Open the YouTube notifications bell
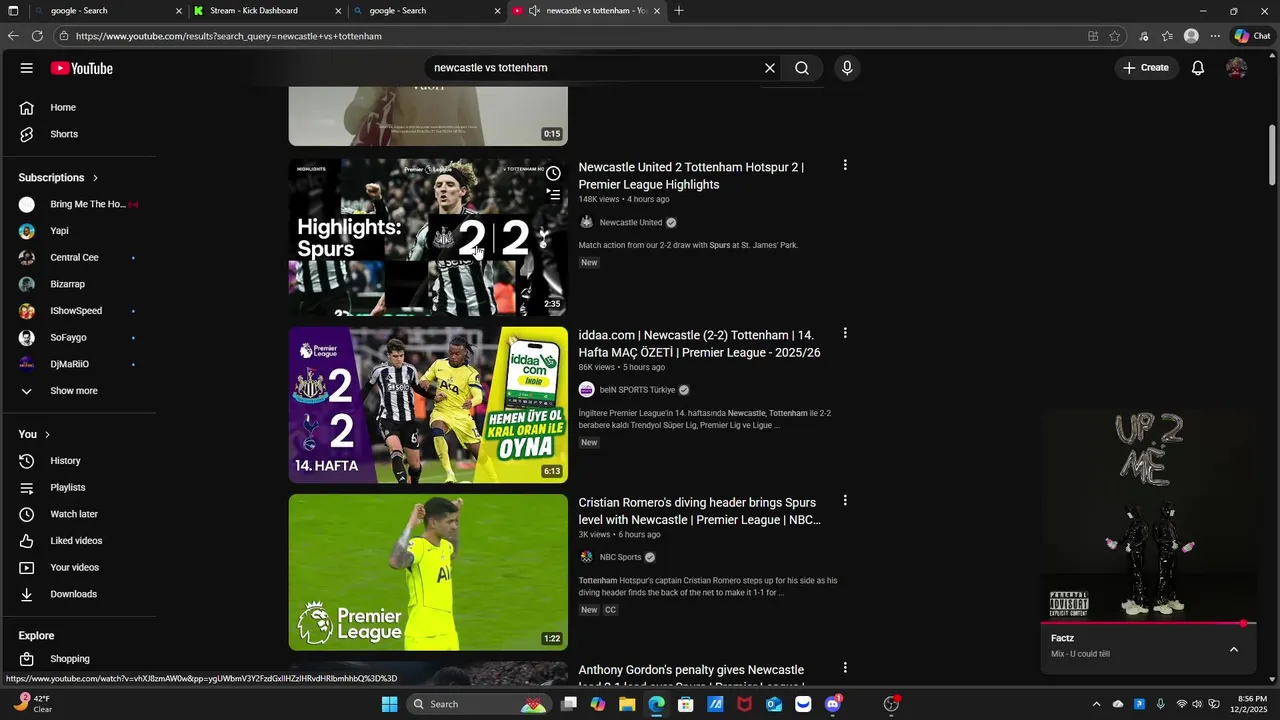Image resolution: width=1280 pixels, height=720 pixels. (1198, 68)
